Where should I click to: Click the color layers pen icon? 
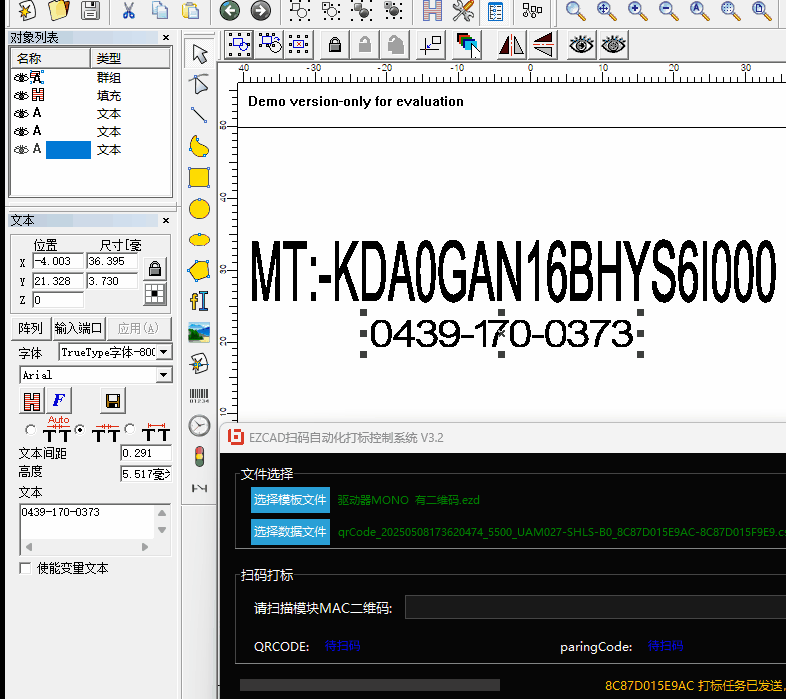pyautogui.click(x=468, y=45)
